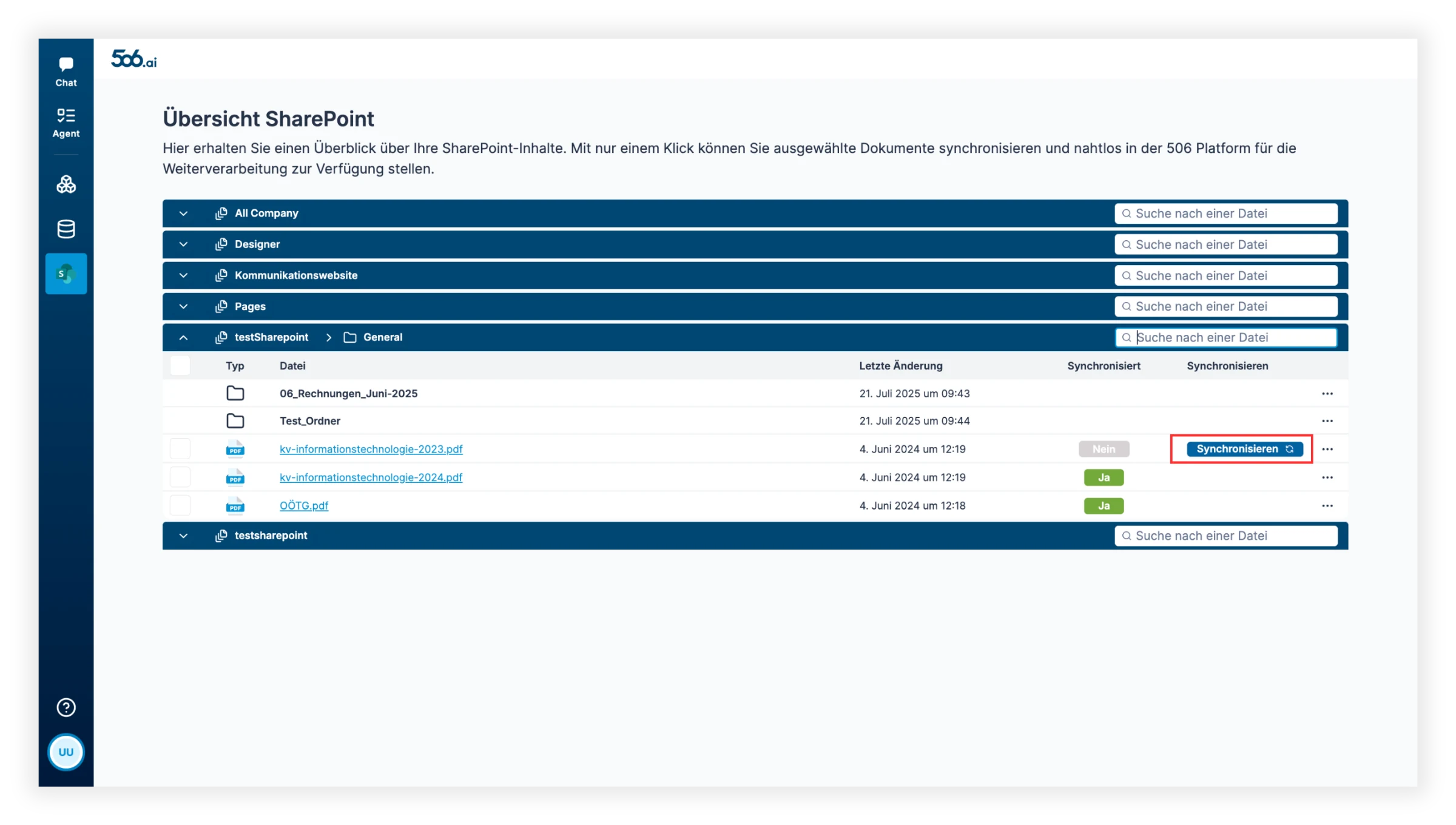Click the Datei column header
The image size is (1456, 825).
pyautogui.click(x=292, y=366)
